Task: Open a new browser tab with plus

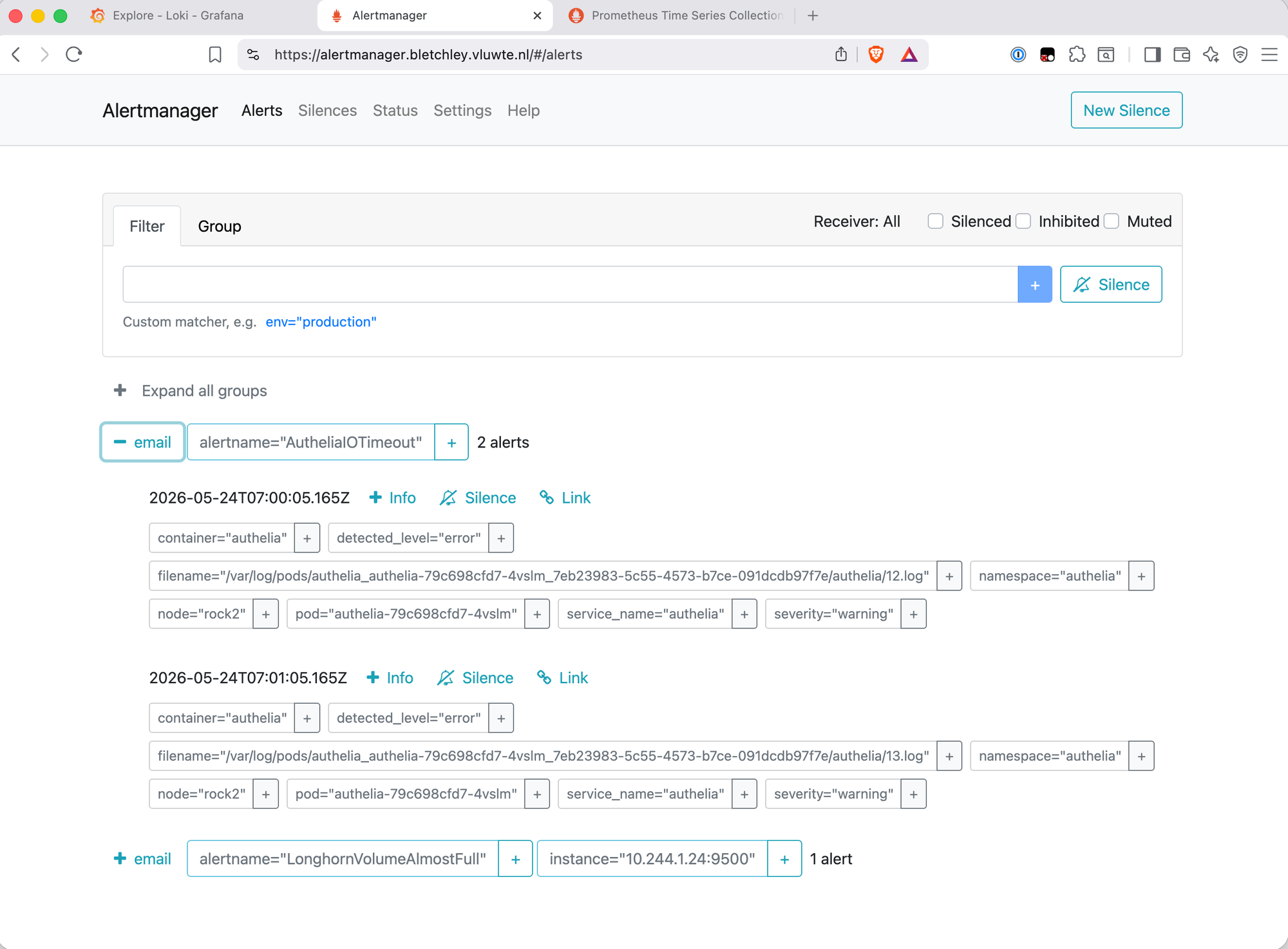Action: [813, 15]
